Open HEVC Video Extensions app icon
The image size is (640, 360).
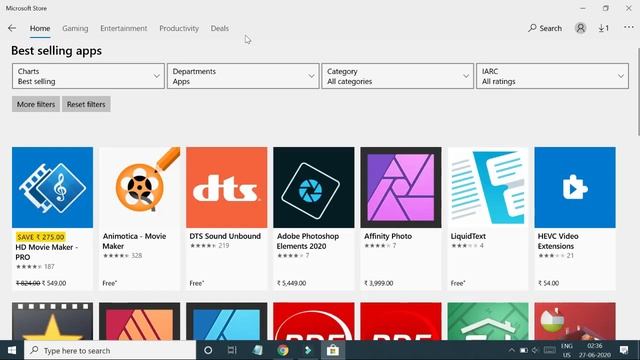pos(575,187)
